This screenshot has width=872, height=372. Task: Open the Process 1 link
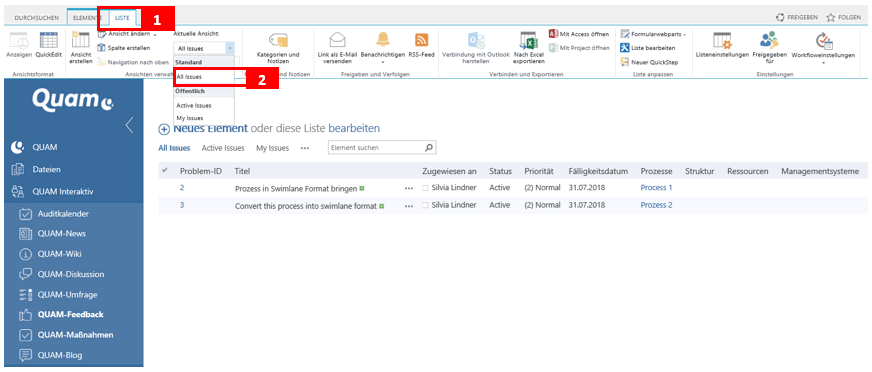click(656, 188)
